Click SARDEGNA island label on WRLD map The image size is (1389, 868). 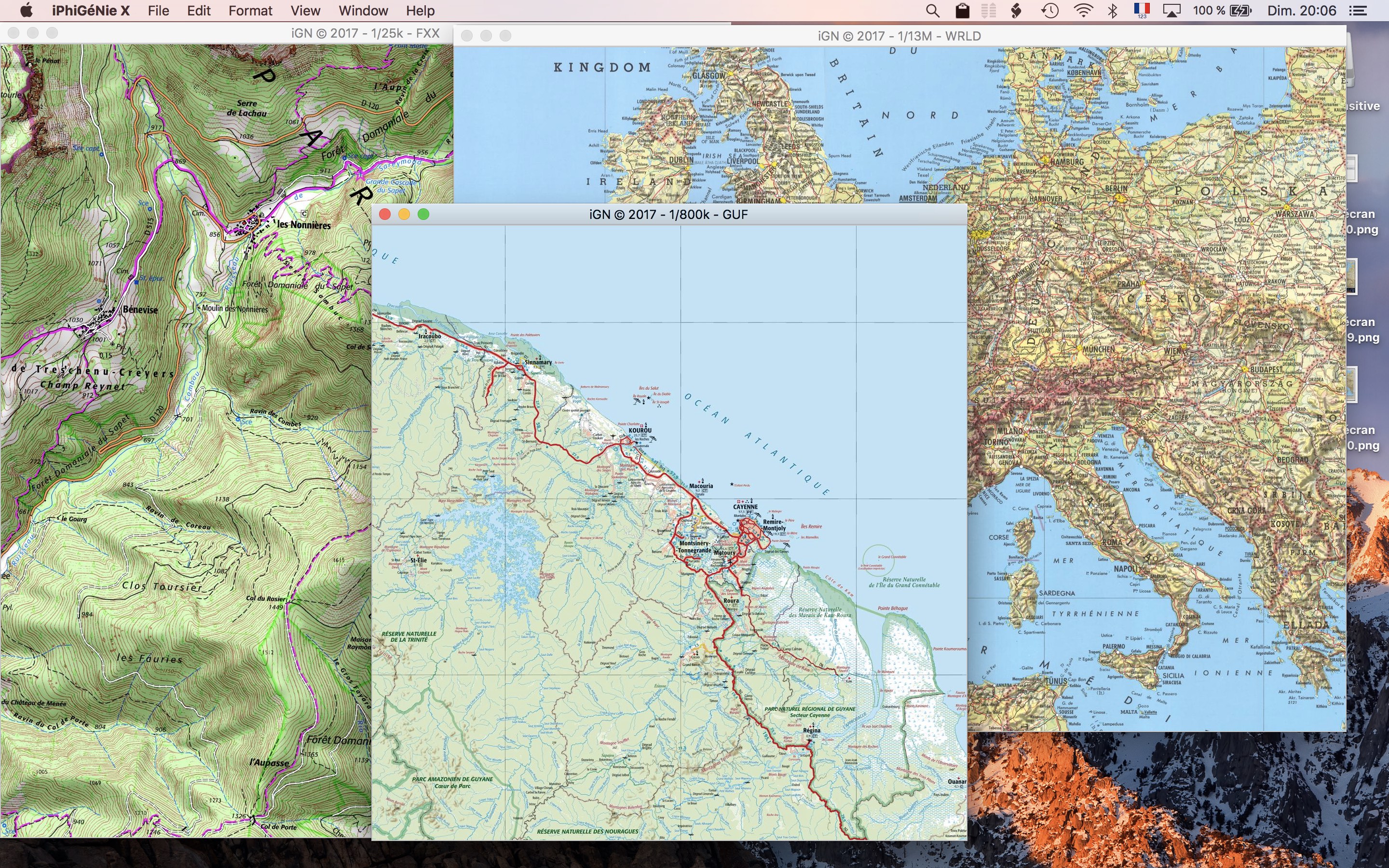1057,593
